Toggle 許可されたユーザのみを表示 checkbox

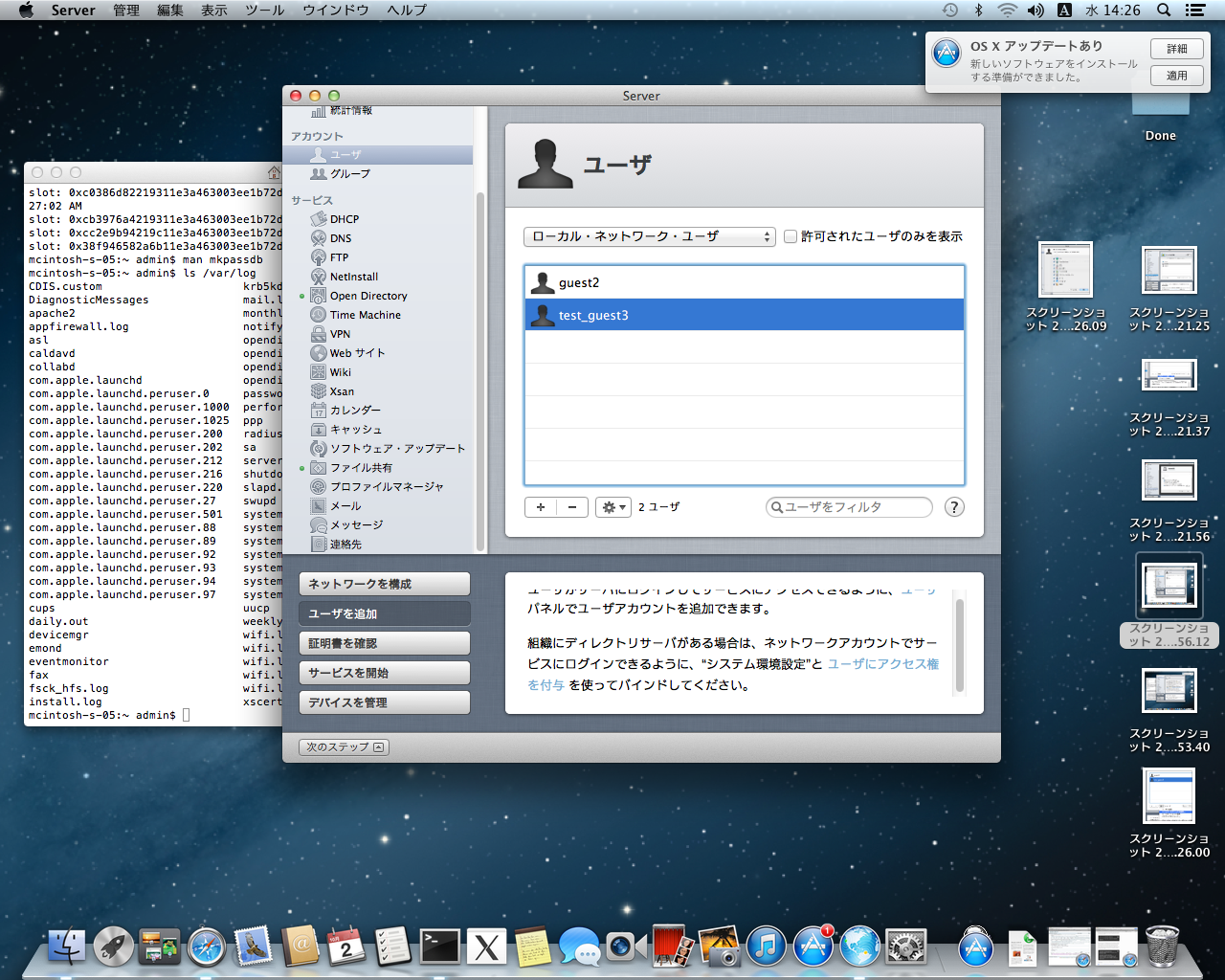point(791,236)
